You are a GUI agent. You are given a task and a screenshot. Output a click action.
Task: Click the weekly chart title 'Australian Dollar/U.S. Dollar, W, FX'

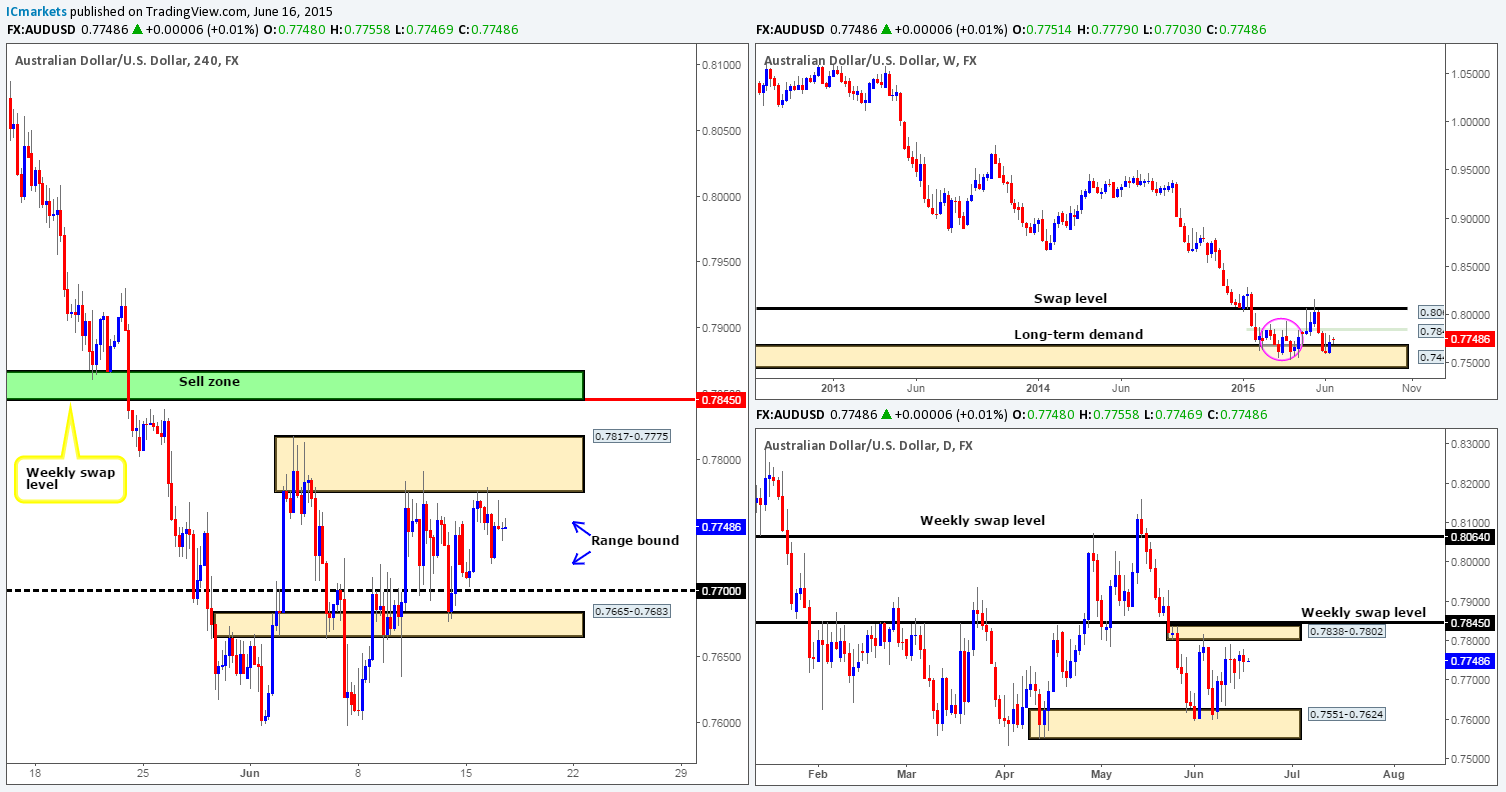(870, 60)
